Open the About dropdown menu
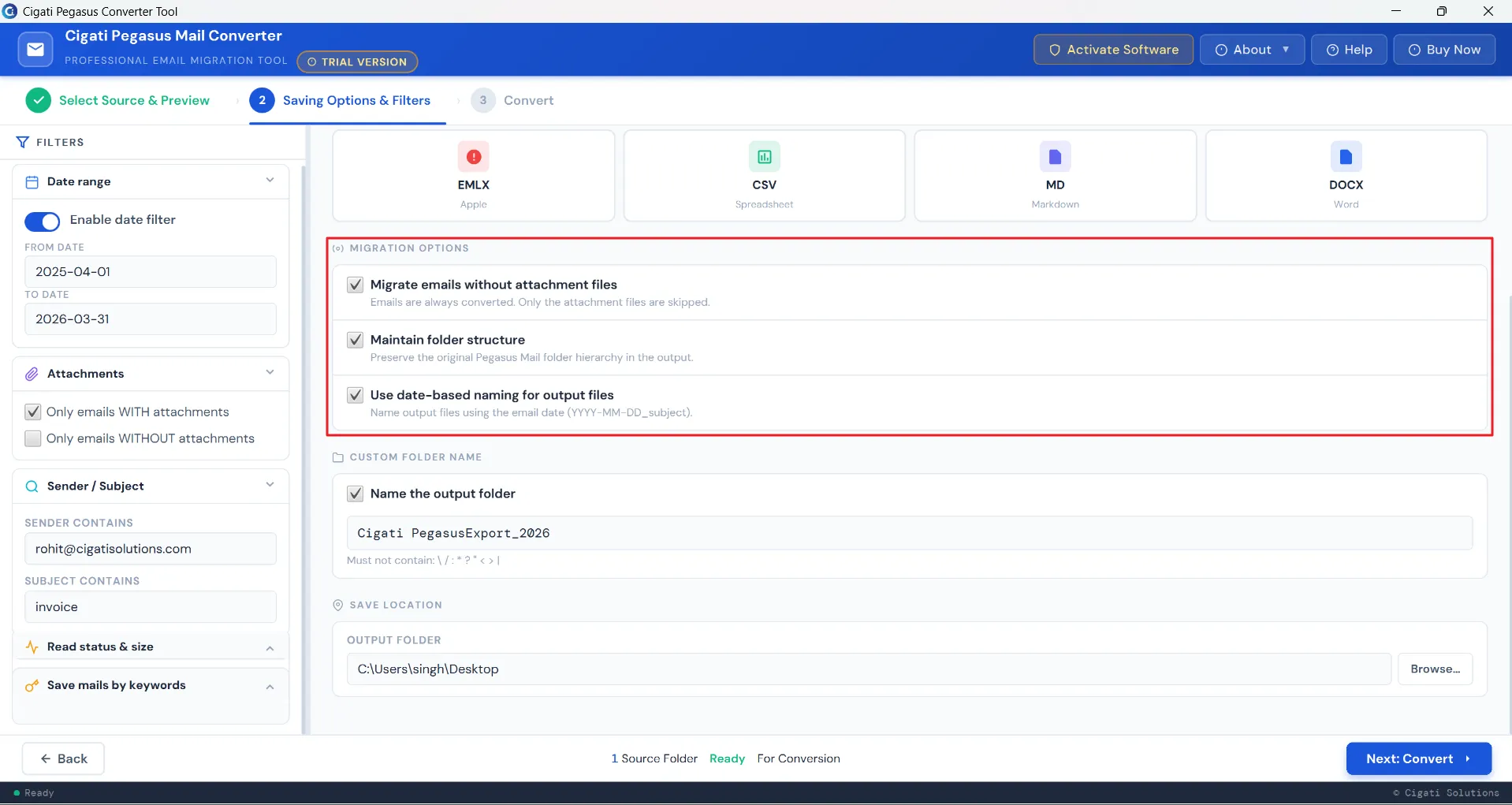The width and height of the screenshot is (1512, 805). click(x=1252, y=50)
